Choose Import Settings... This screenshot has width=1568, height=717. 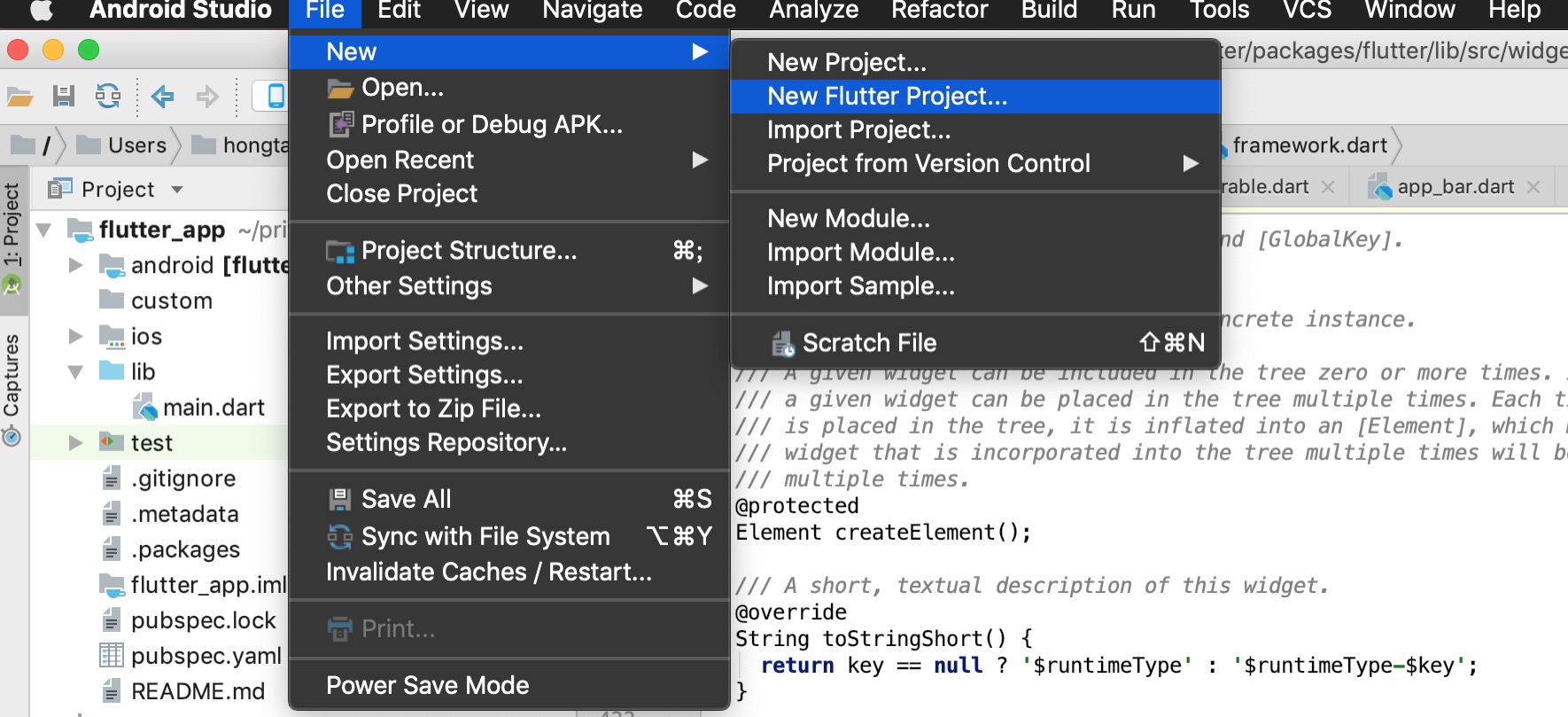point(509,341)
